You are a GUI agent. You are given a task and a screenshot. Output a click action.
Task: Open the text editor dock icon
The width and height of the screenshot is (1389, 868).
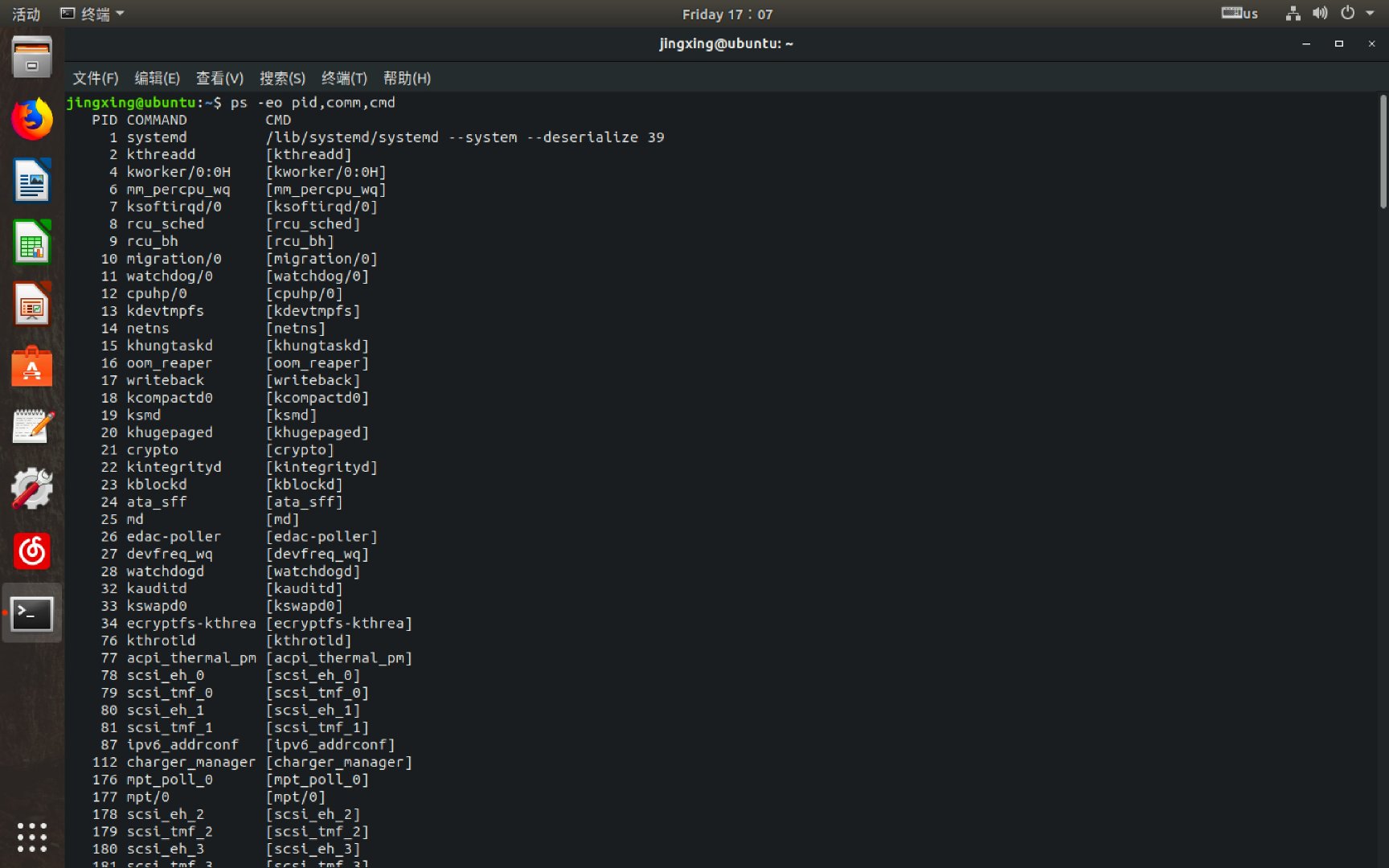[x=32, y=427]
